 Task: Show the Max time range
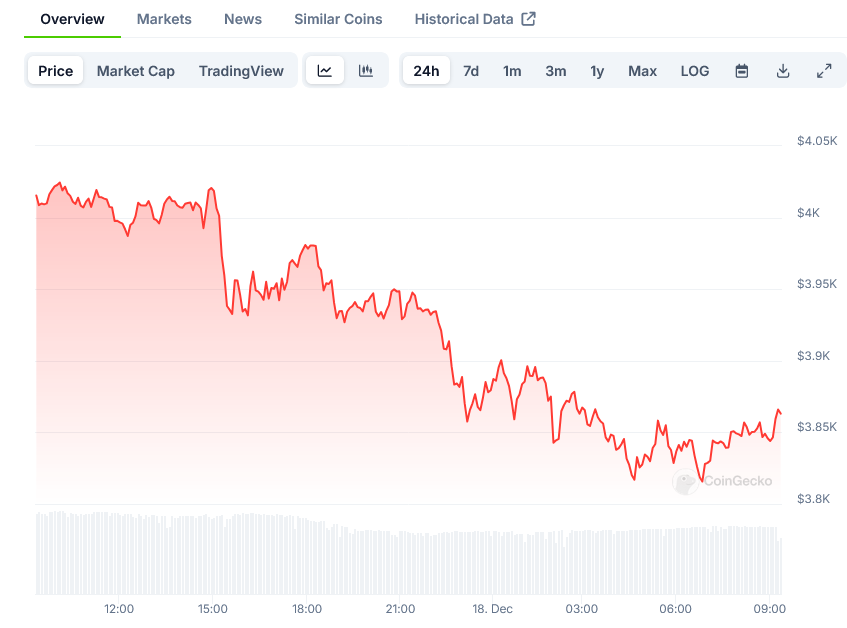643,71
